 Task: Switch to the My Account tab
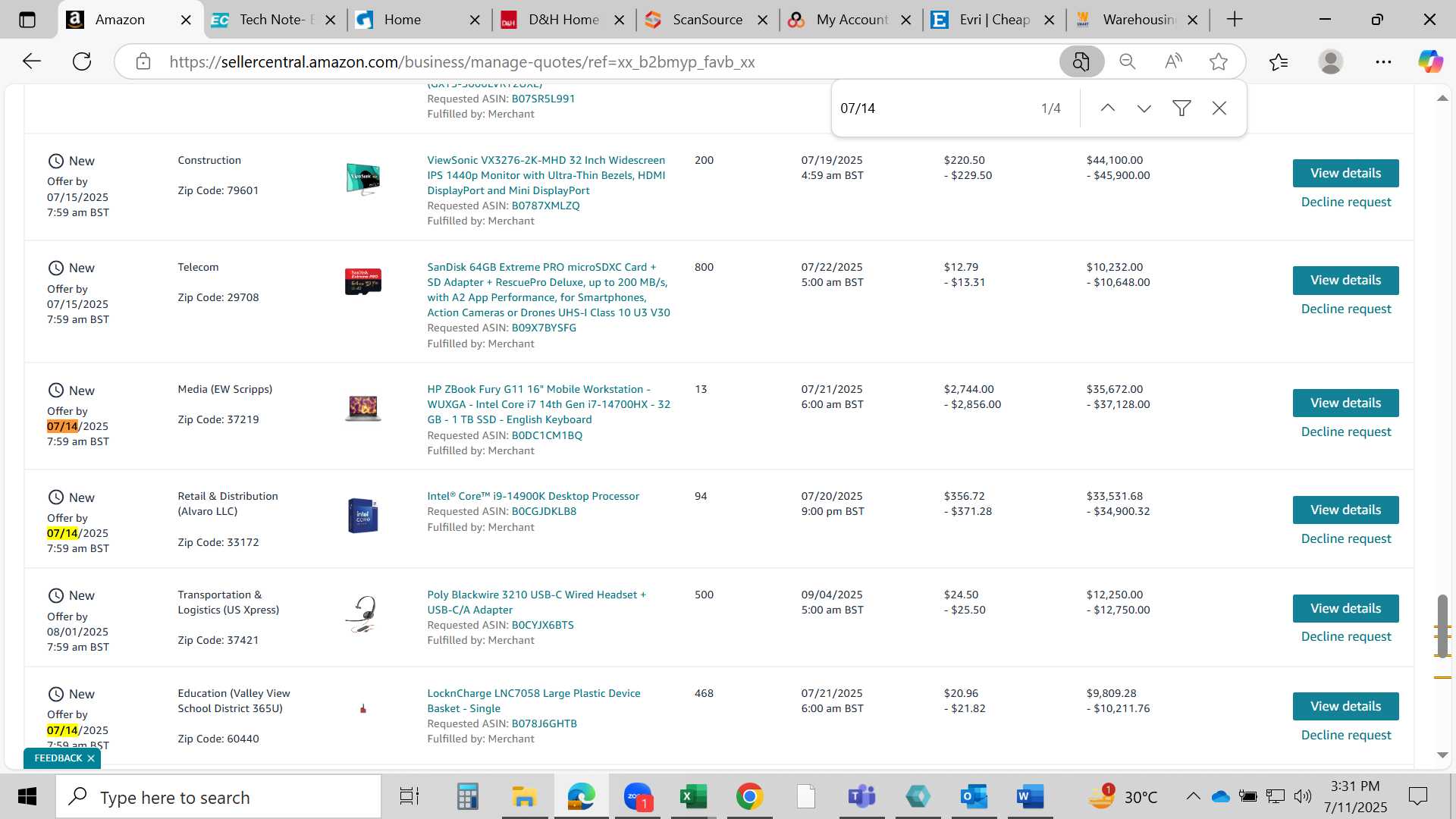(x=852, y=20)
